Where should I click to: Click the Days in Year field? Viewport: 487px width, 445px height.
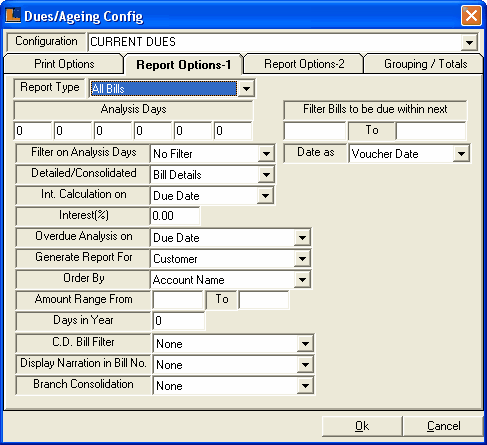click(x=179, y=321)
